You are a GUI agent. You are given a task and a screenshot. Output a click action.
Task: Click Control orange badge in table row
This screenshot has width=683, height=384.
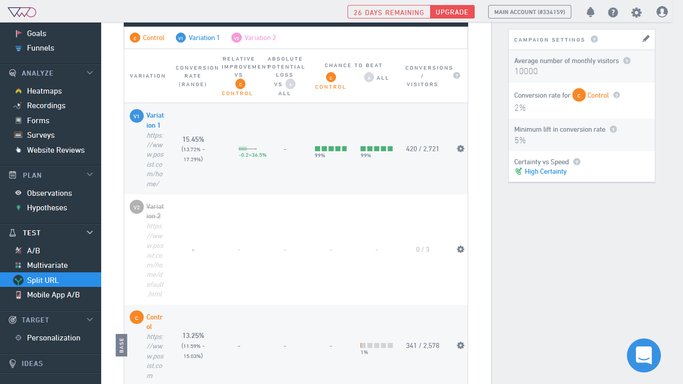(136, 317)
